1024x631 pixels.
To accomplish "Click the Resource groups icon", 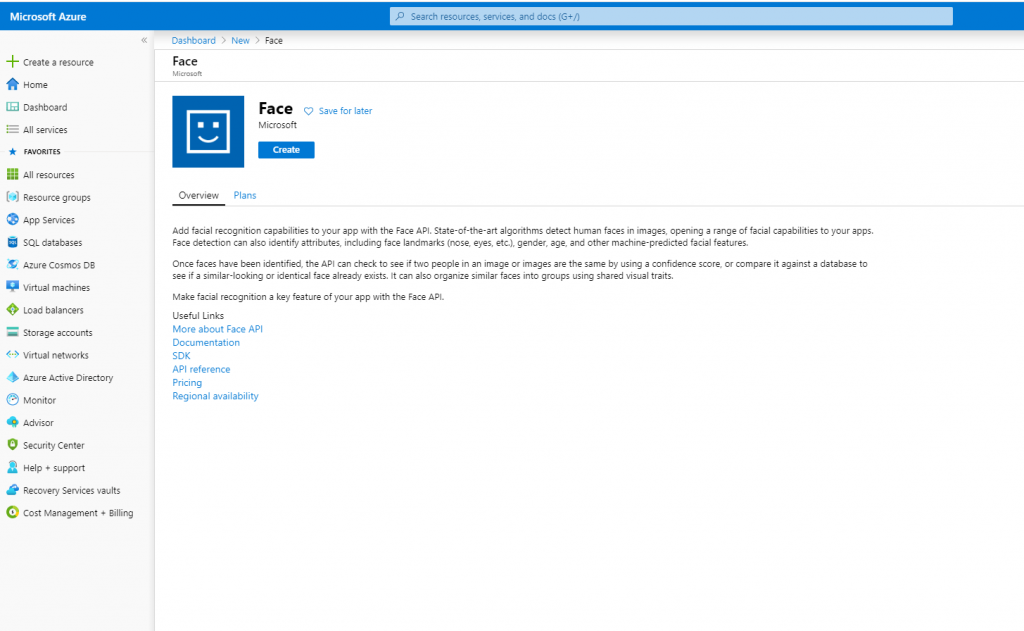I will tap(12, 197).
